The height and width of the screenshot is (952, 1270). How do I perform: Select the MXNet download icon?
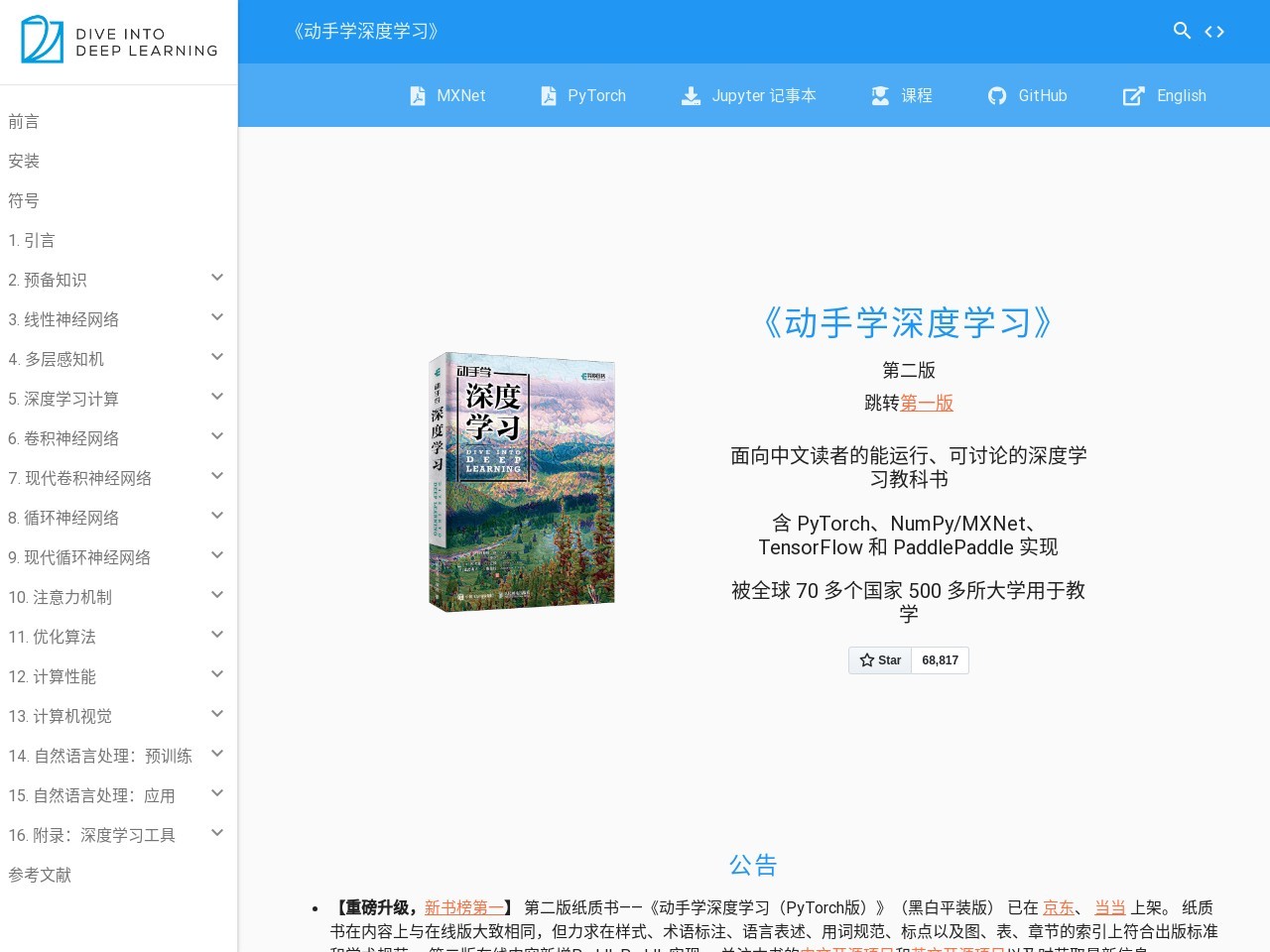418,95
